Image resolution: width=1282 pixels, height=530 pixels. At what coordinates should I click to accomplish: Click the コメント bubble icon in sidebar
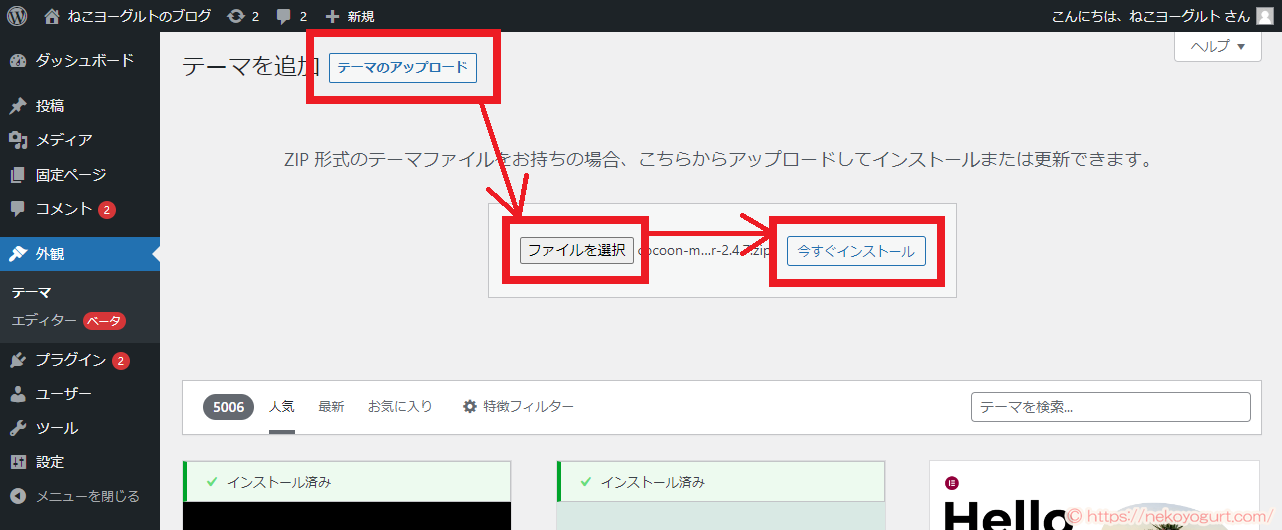(x=18, y=209)
